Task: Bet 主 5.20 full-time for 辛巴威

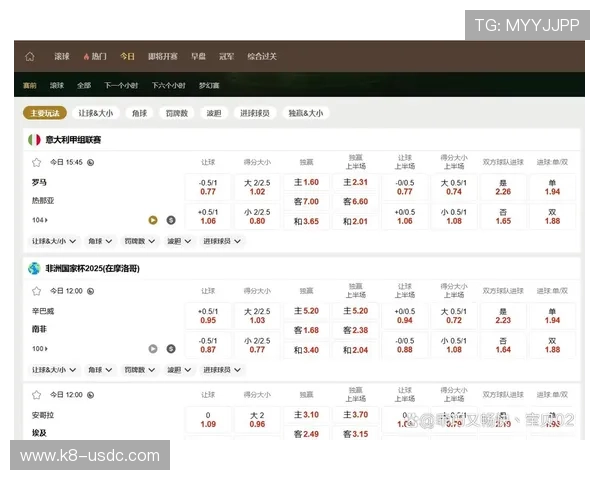Action: [x=306, y=311]
